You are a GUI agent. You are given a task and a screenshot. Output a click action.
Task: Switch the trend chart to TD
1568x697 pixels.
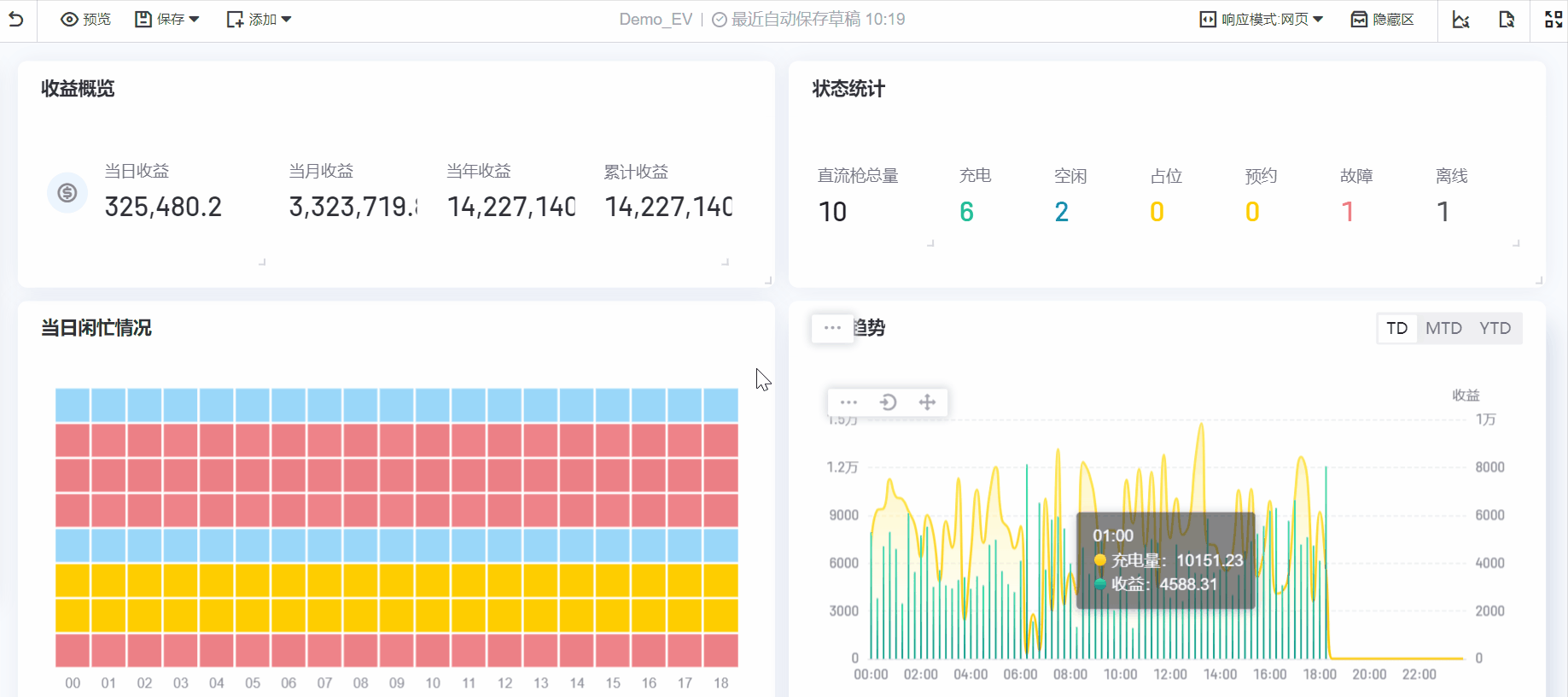1396,328
